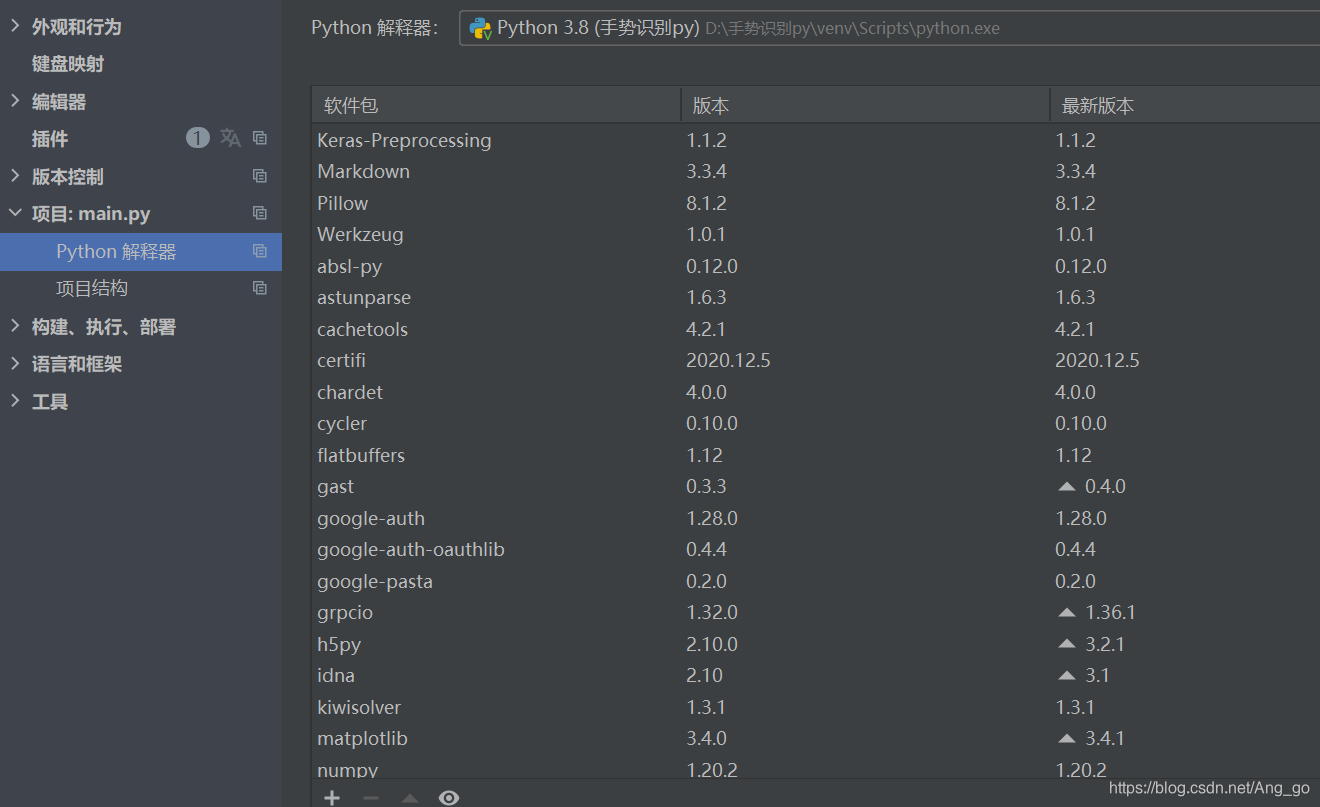Click upgrade arrow next to matplotlib 3.4.1
Screen dimensions: 1320x807
point(1067,739)
